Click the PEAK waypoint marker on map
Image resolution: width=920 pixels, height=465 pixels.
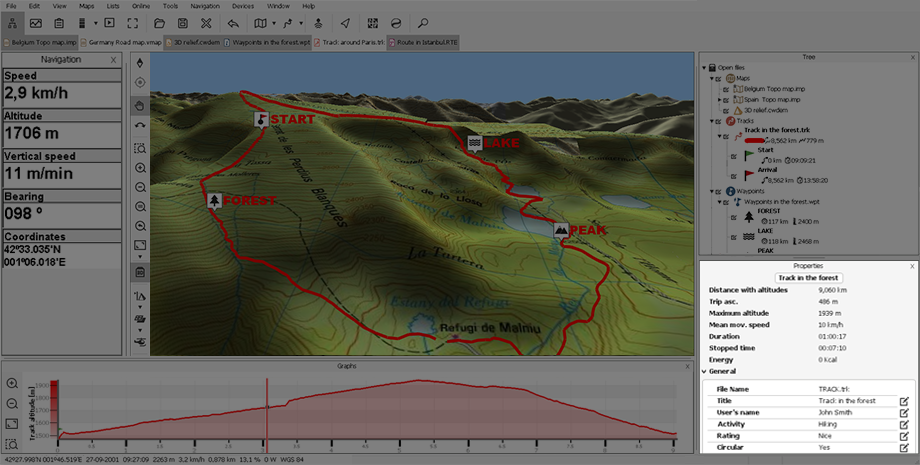(x=562, y=230)
